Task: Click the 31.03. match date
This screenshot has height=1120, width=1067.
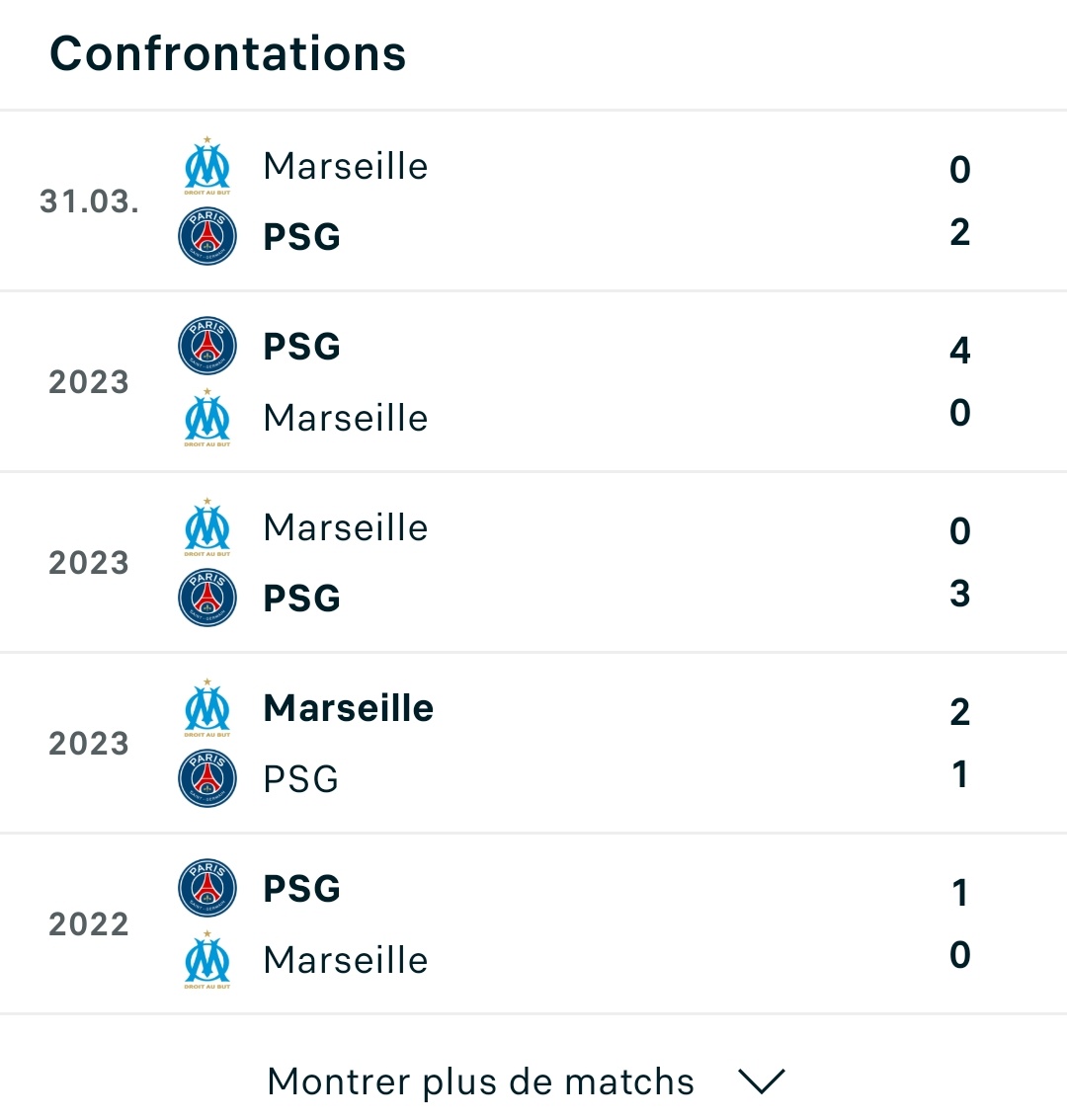Action: tap(89, 201)
